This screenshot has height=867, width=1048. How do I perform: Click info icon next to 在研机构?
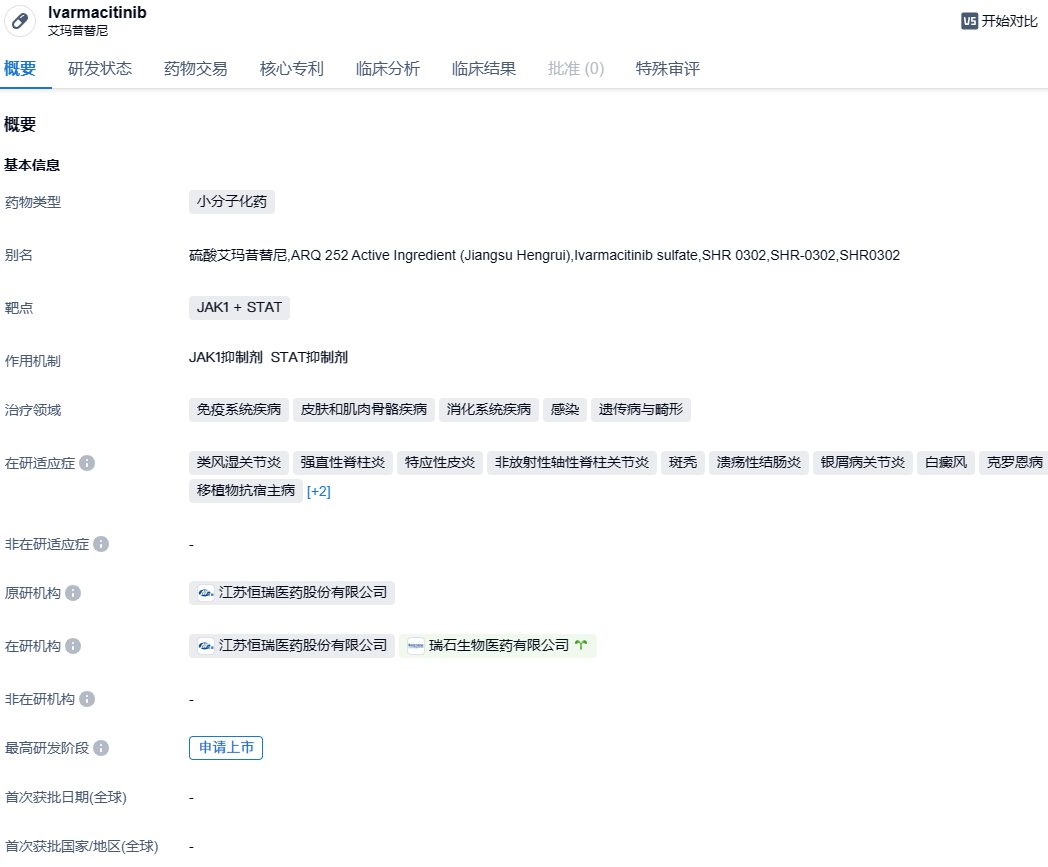click(73, 646)
